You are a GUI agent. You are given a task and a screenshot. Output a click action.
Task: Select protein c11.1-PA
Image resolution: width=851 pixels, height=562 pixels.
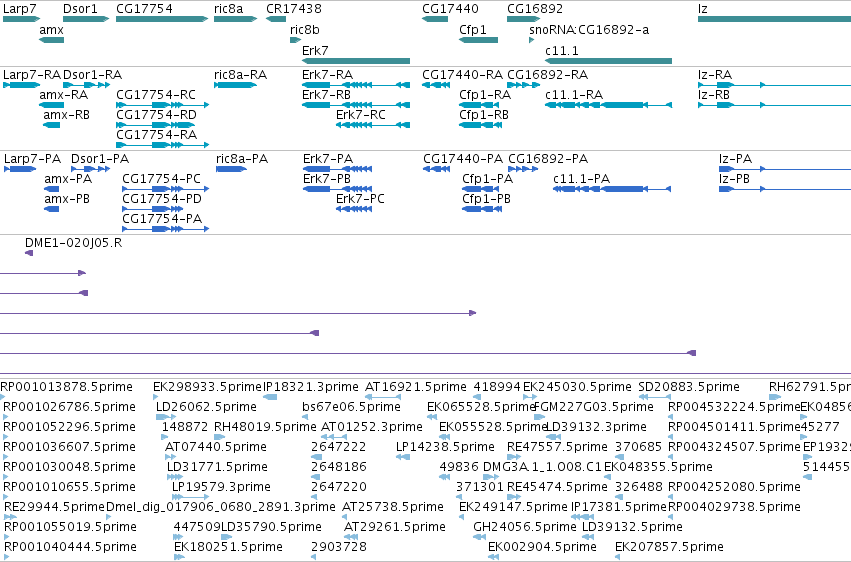[x=582, y=179]
